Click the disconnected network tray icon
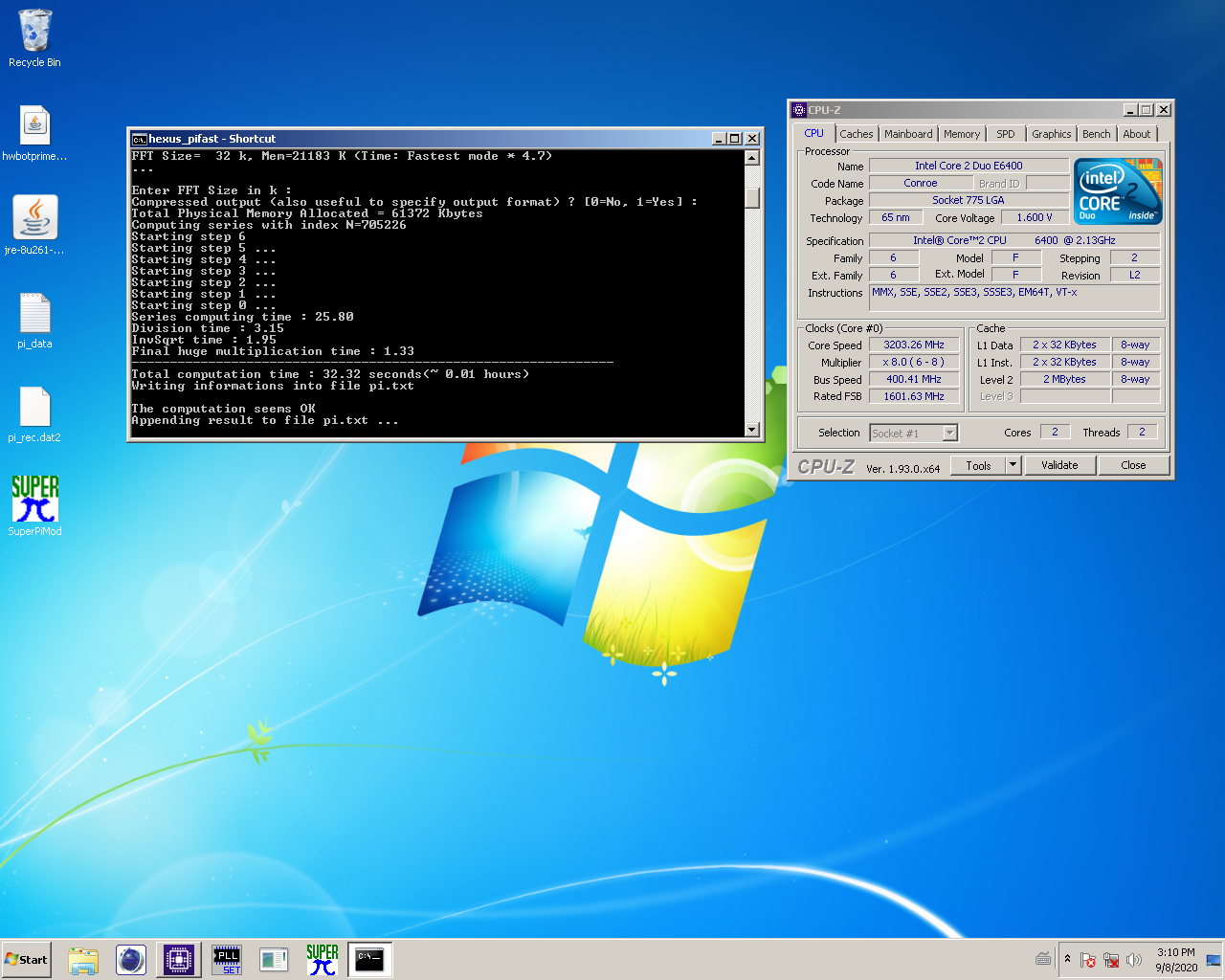Screen dimensions: 1225x980 pyautogui.click(x=1111, y=960)
